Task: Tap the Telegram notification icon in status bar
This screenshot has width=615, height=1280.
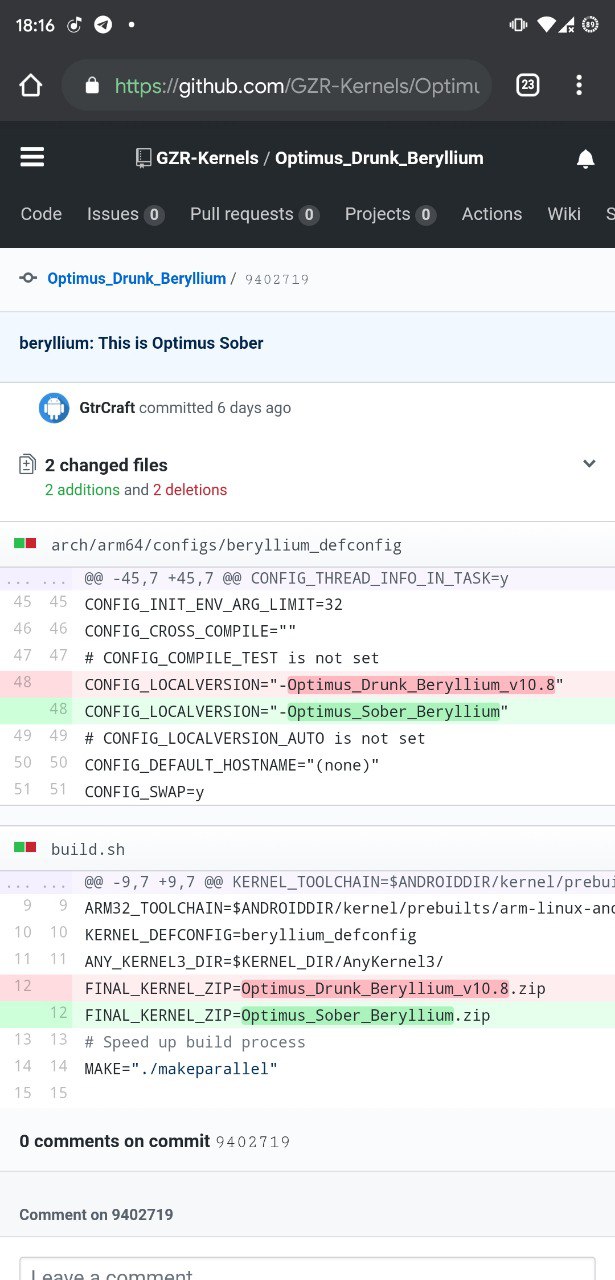Action: (103, 25)
